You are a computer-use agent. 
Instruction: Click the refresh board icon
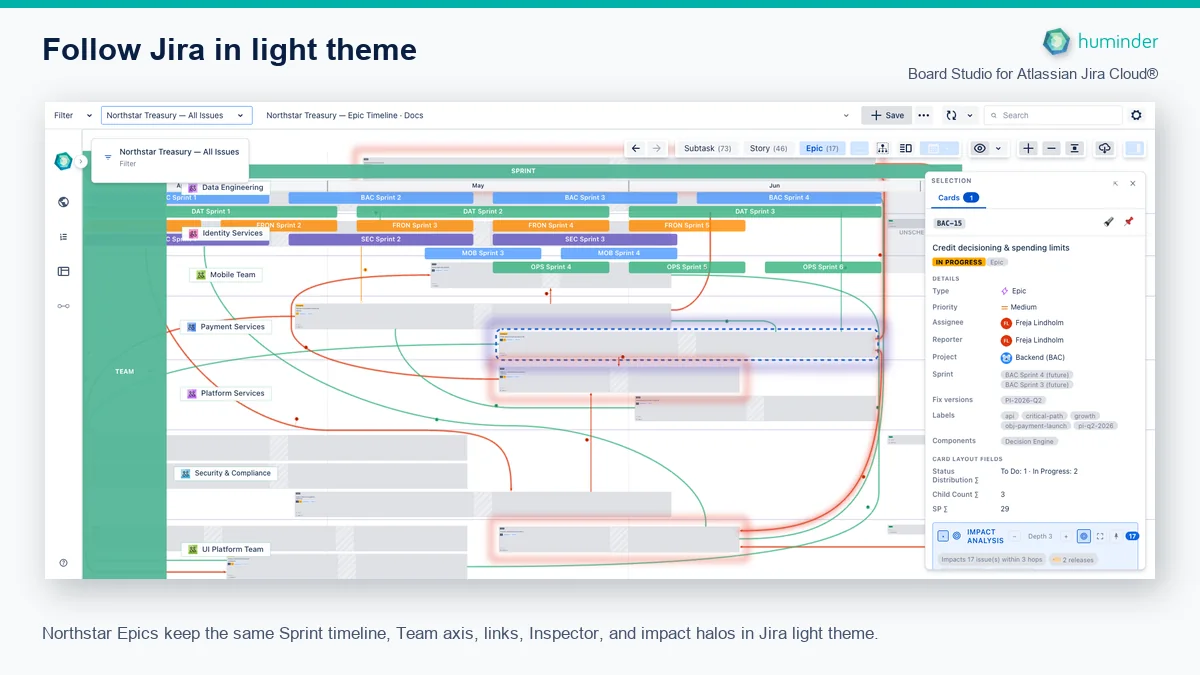tap(951, 115)
